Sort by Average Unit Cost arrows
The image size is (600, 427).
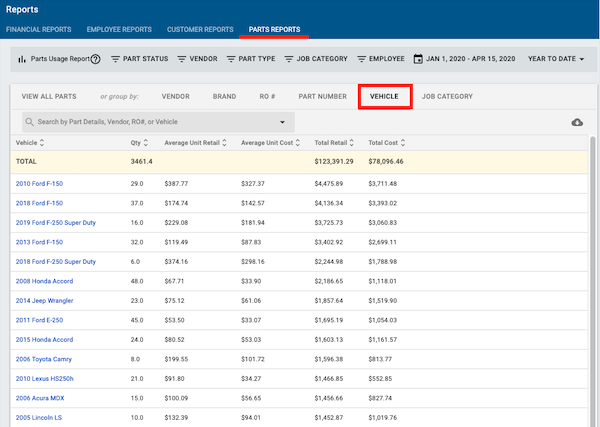298,143
